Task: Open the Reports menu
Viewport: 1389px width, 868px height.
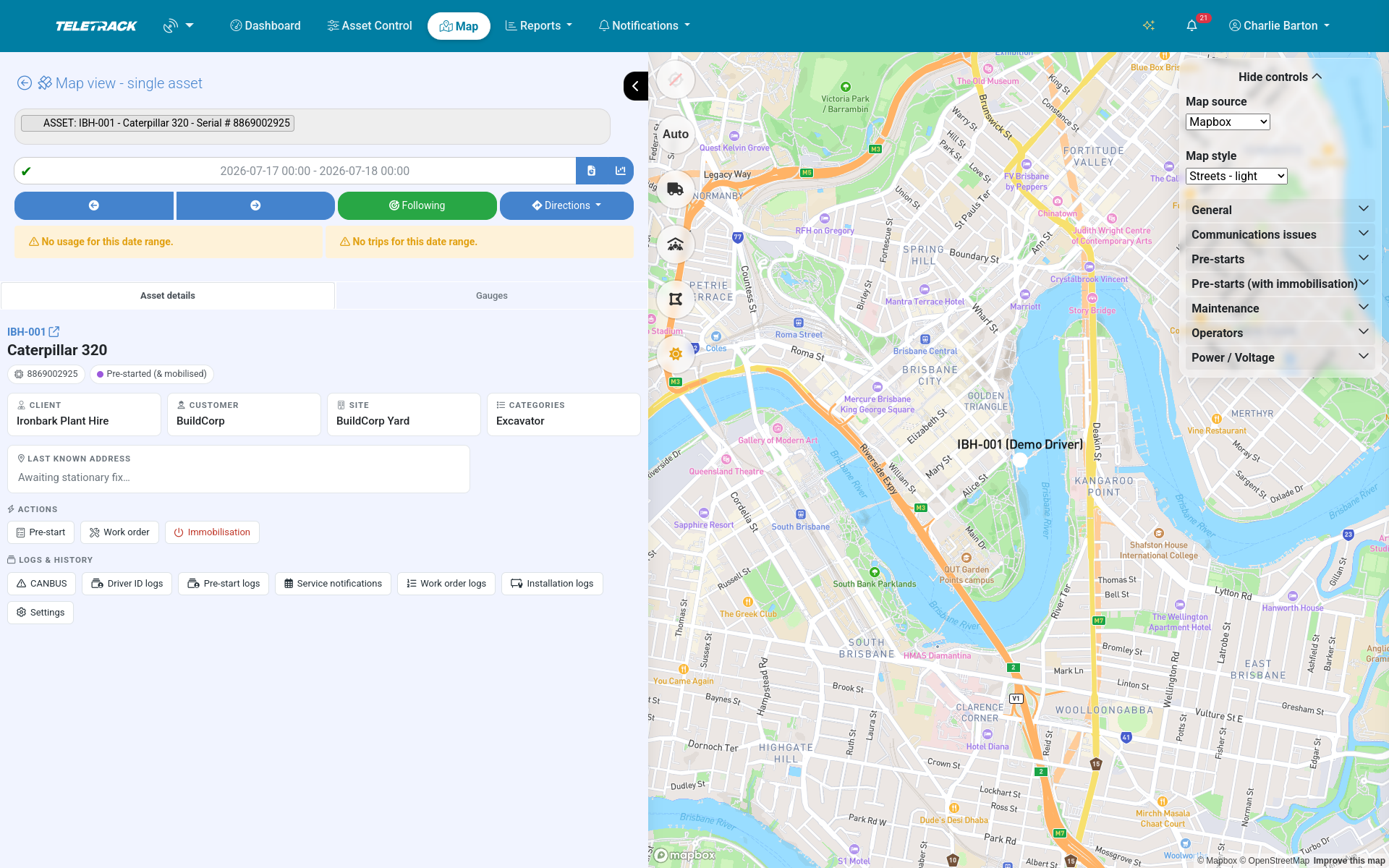Action: coord(539,26)
